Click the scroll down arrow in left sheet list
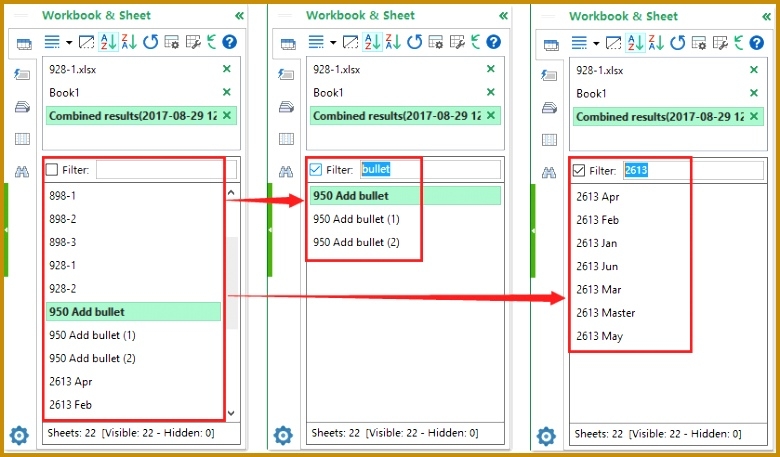 pos(231,412)
